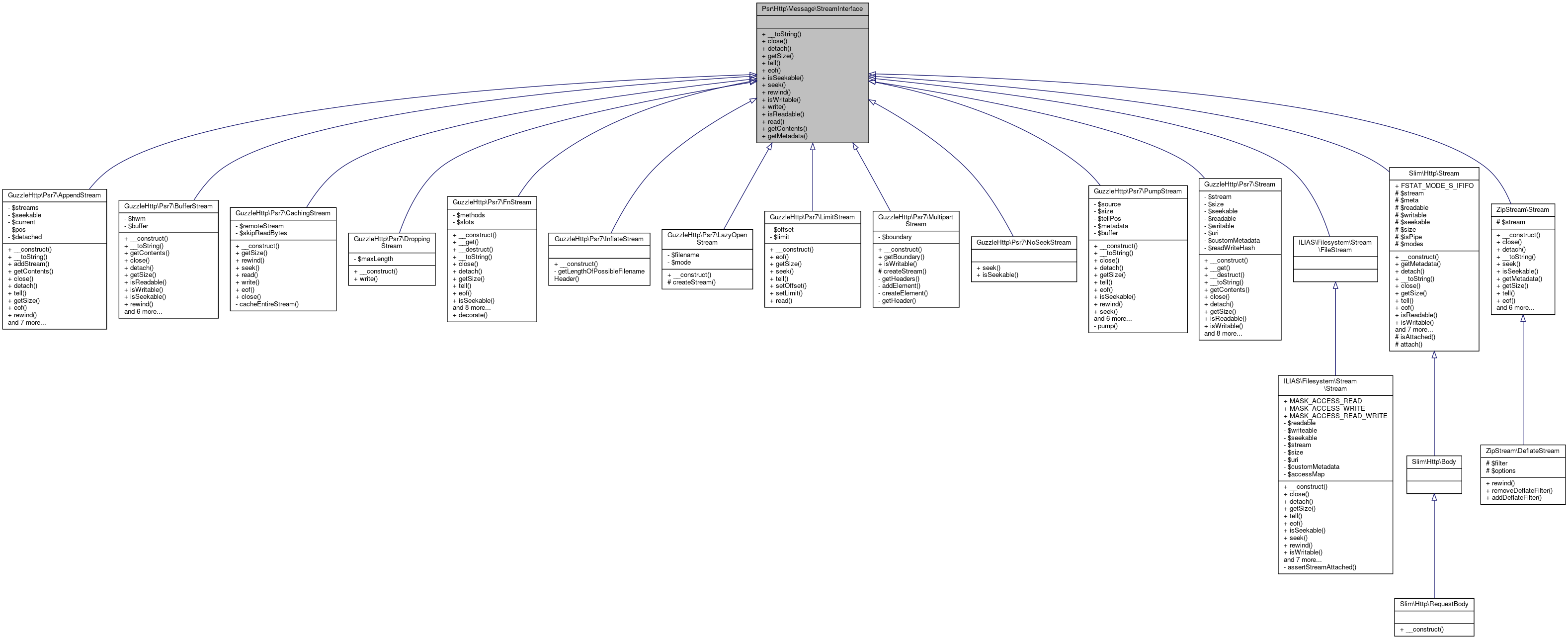The width and height of the screenshot is (1568, 639).
Task: Click '+ isSeekable()' in StreamInterface box
Action: point(783,78)
